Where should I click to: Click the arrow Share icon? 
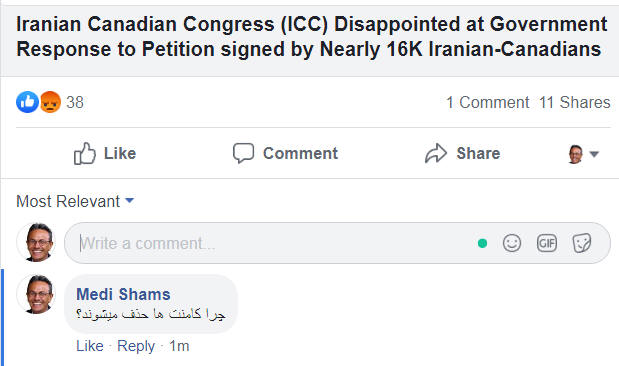pos(436,153)
